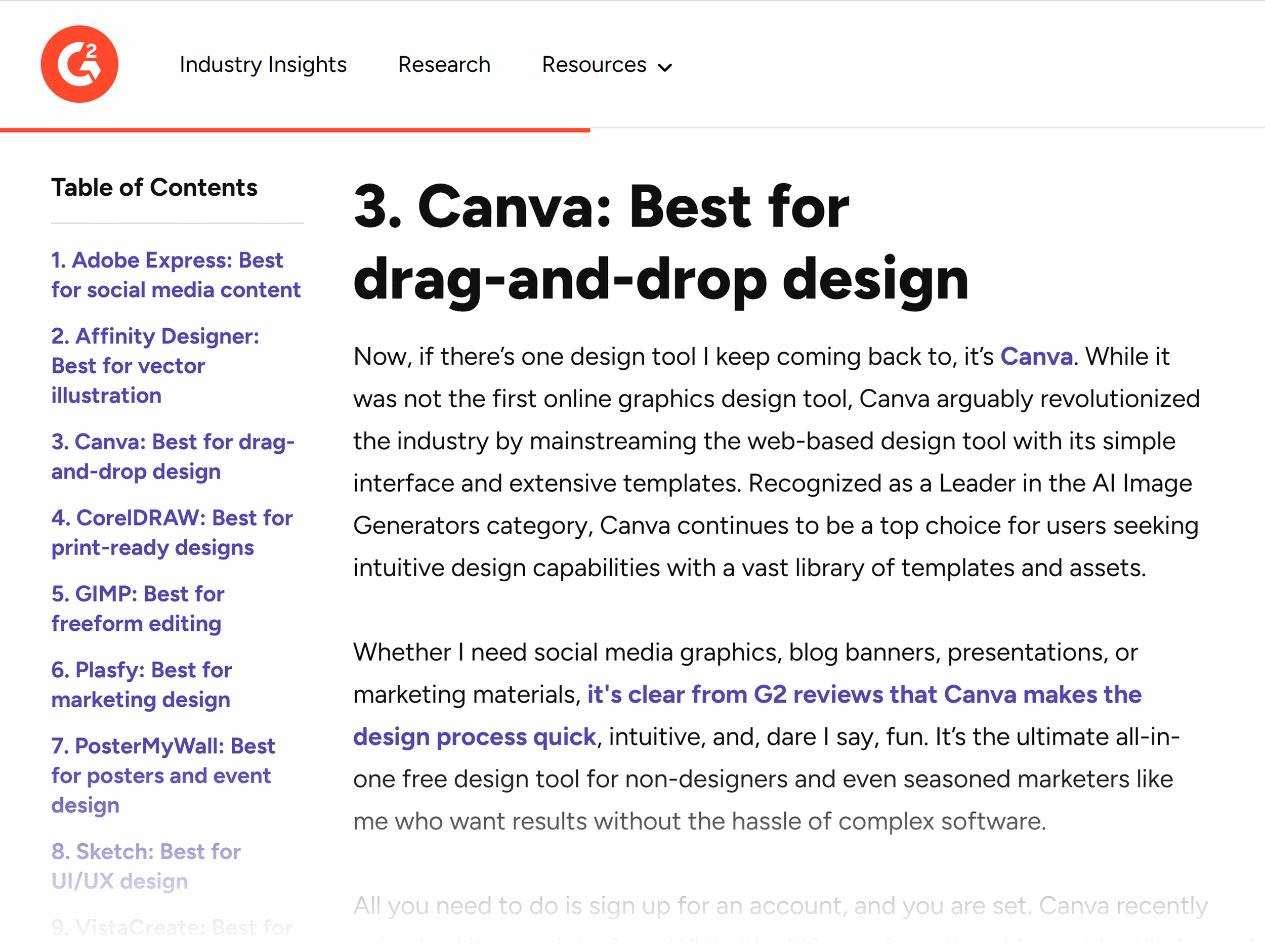Open the Resources menu
The width and height of the screenshot is (1265, 952).
coord(607,65)
